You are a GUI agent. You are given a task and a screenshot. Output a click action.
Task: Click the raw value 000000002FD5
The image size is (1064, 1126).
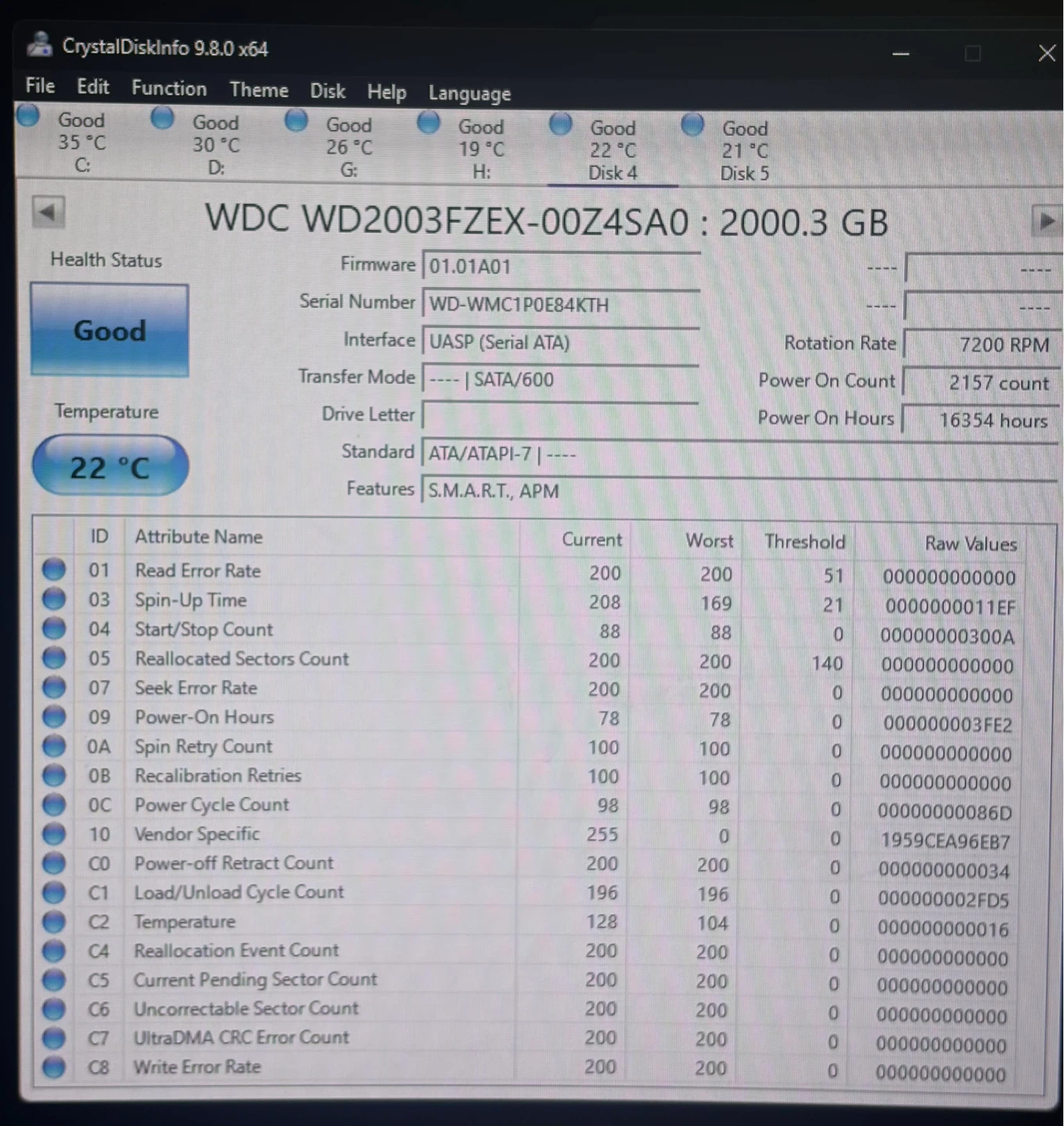(x=944, y=900)
